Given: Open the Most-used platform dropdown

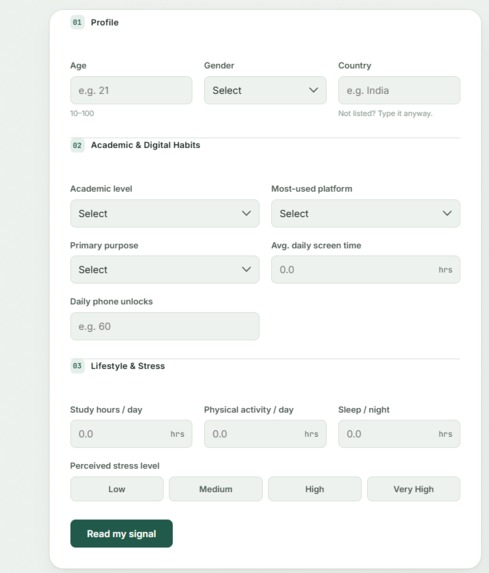Looking at the screenshot, I should coord(365,213).
